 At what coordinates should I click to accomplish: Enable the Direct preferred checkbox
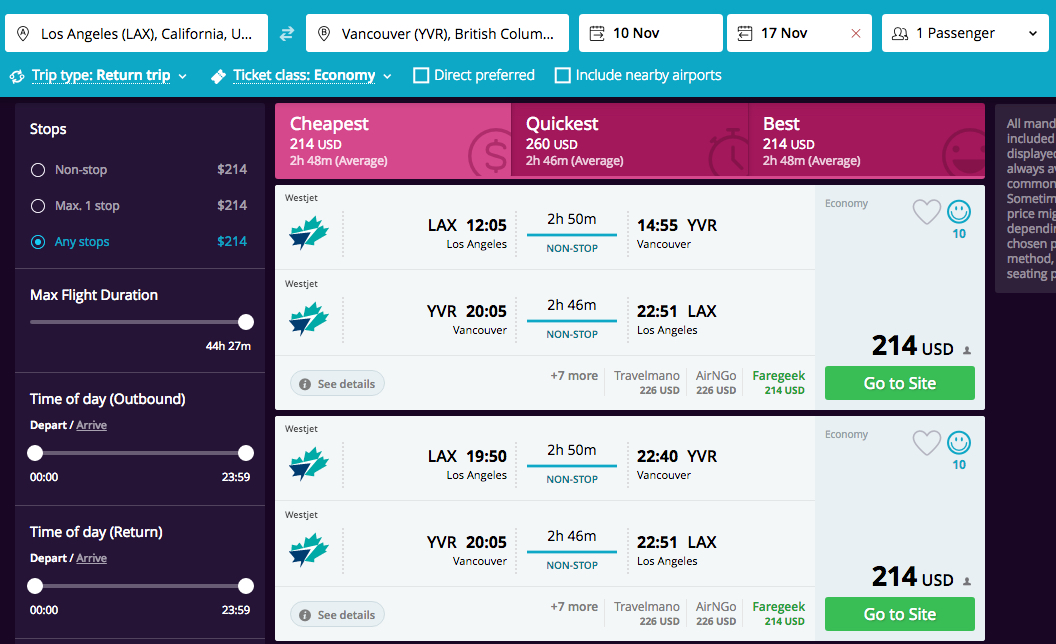(x=421, y=75)
